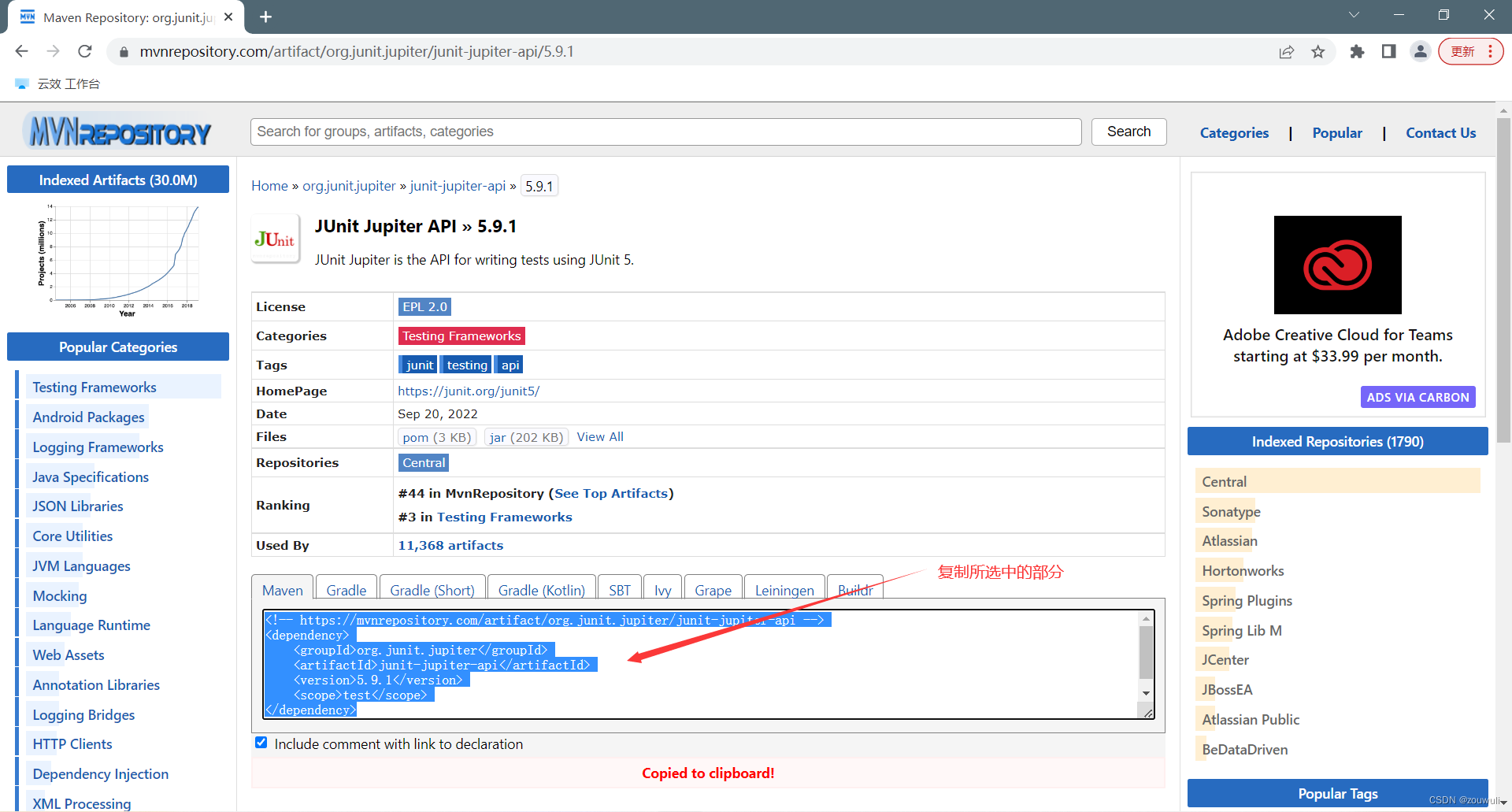1512x812 pixels.
Task: Open the Sonatype repository
Action: 1231,511
